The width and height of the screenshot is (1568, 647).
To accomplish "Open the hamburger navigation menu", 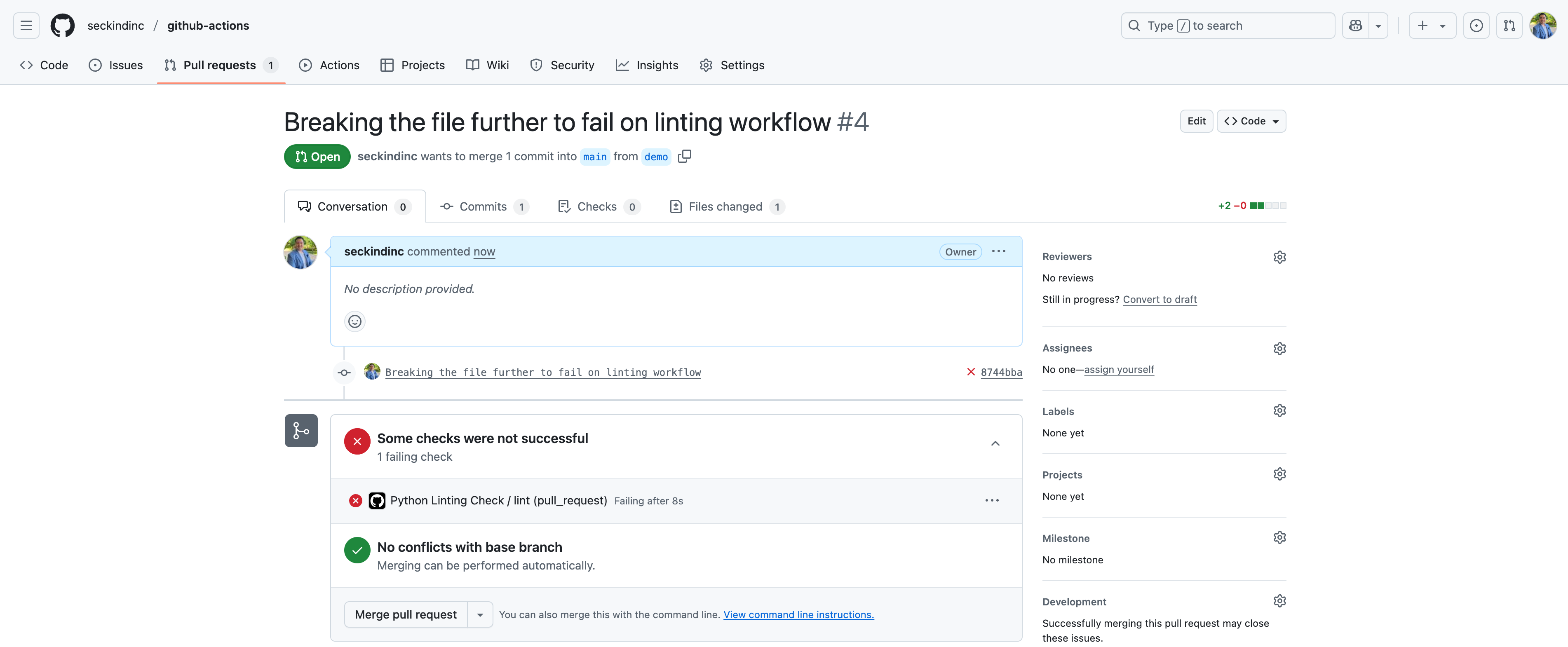I will click(26, 26).
